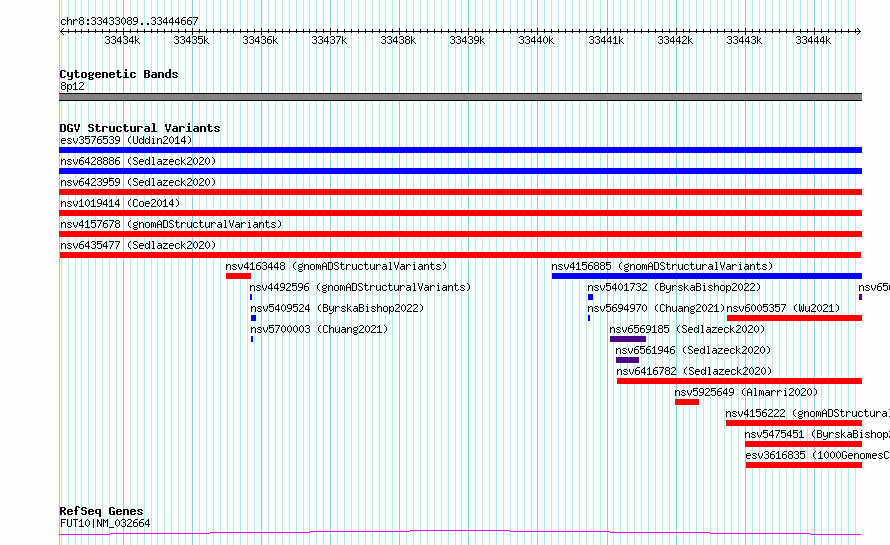Click nsv5409524 (ByrskaBishop2022) label
Viewport: 890px width, 545px height.
point(337,308)
